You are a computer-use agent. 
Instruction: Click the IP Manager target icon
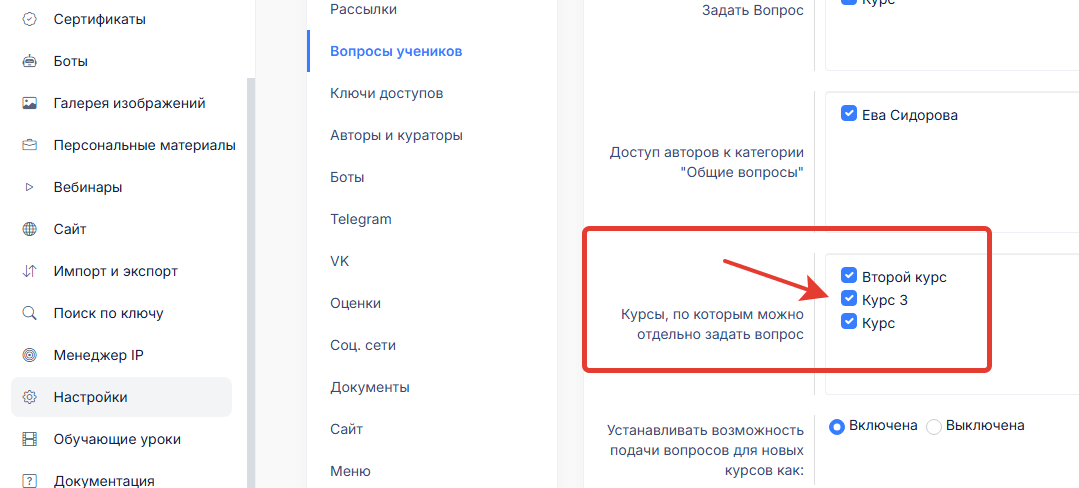click(30, 355)
